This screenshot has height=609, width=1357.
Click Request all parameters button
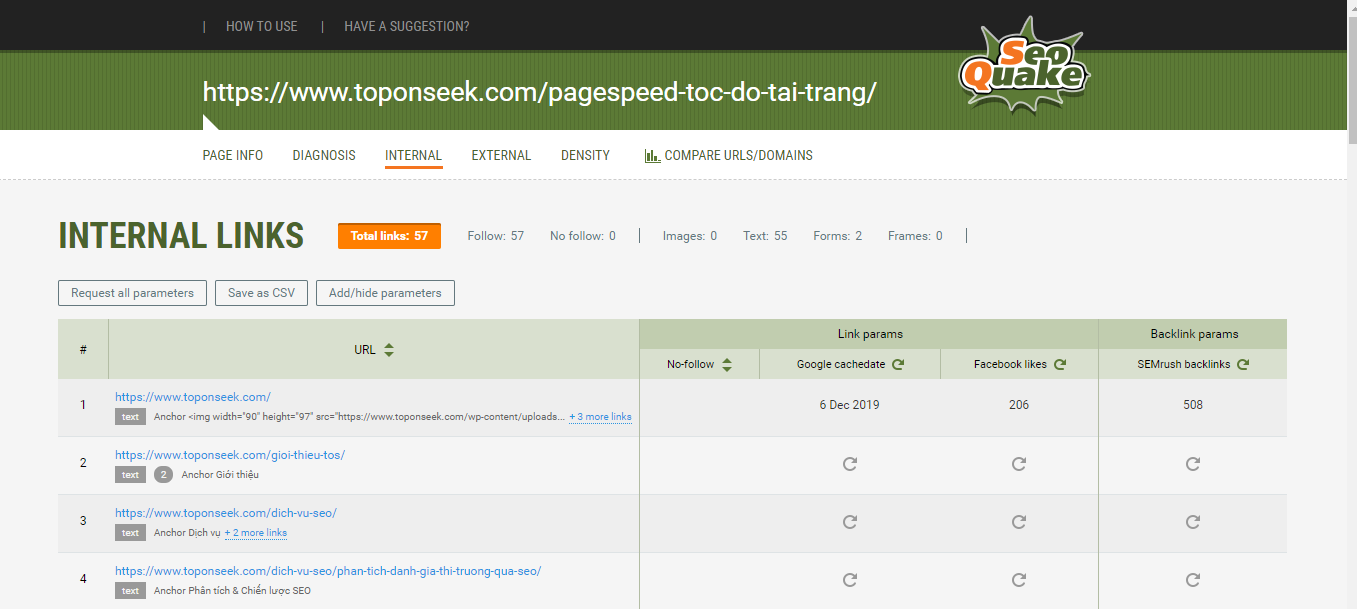coord(133,293)
